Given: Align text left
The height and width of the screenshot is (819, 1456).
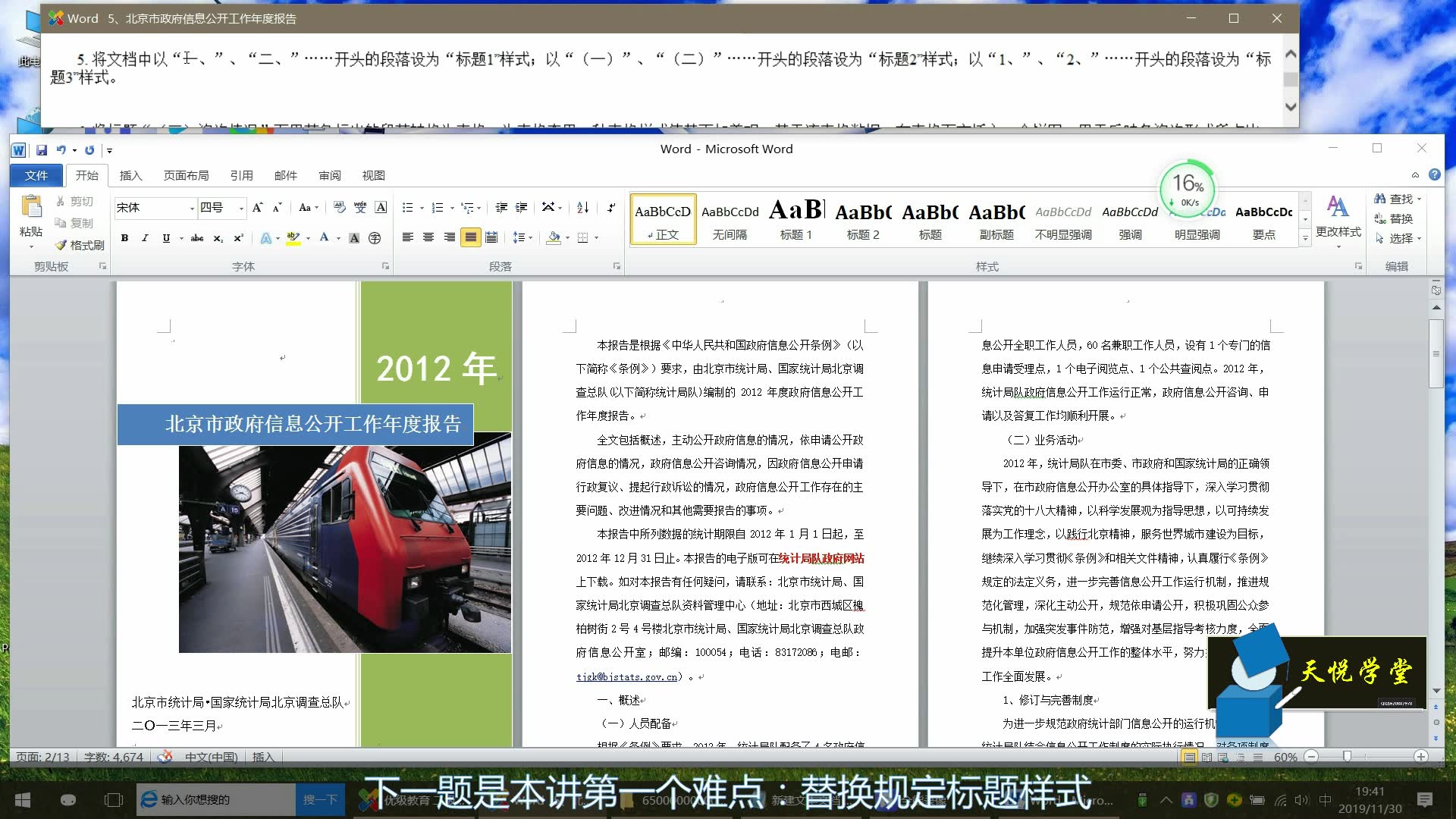Looking at the screenshot, I should (407, 237).
